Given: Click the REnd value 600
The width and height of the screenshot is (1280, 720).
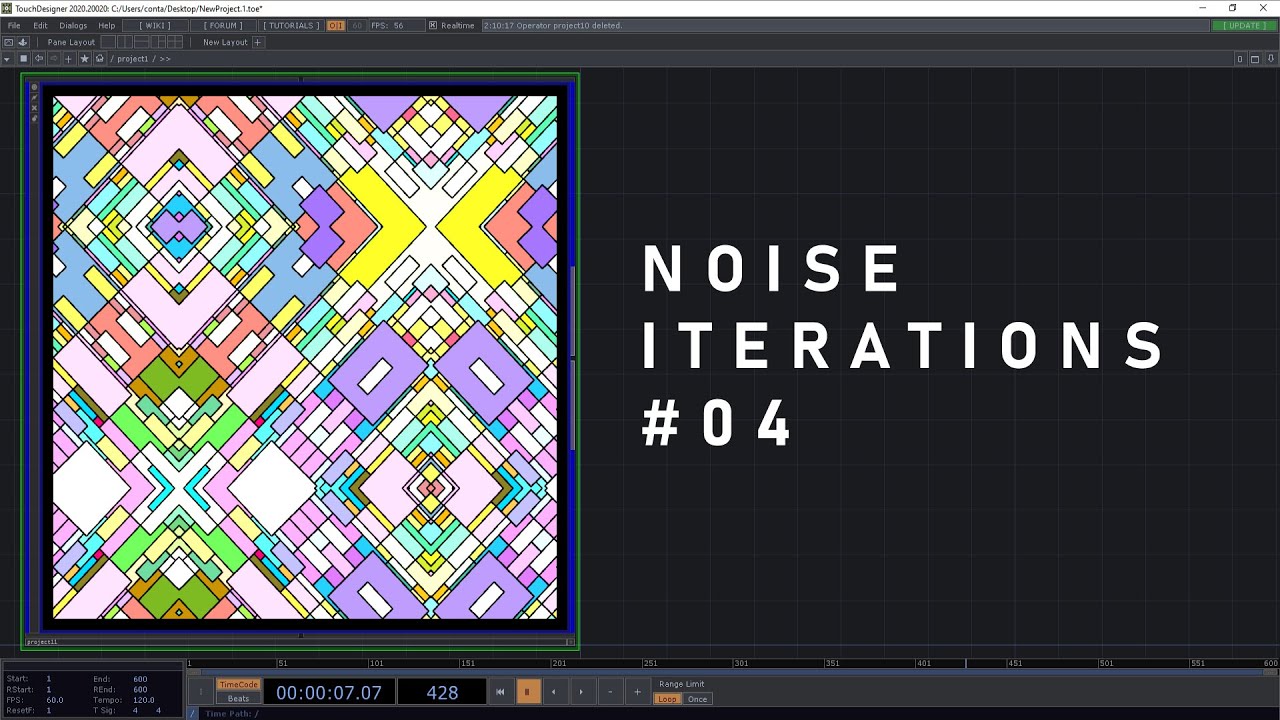Looking at the screenshot, I should (x=140, y=690).
